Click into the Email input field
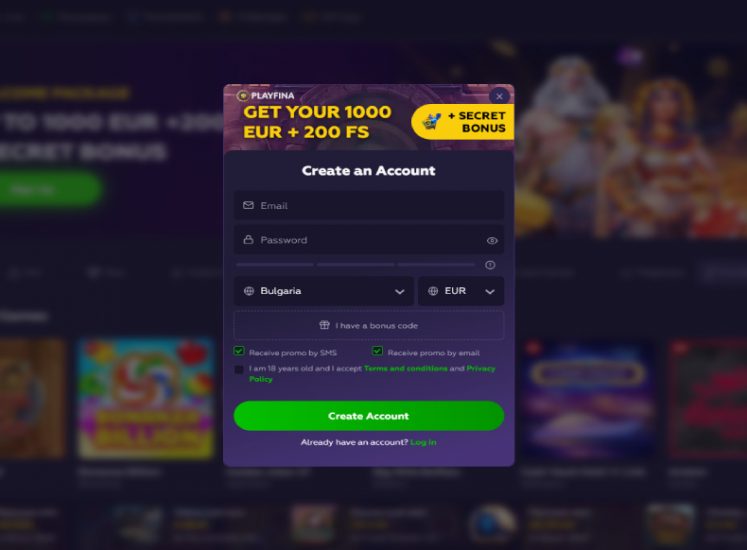Image resolution: width=747 pixels, height=550 pixels. tap(369, 205)
